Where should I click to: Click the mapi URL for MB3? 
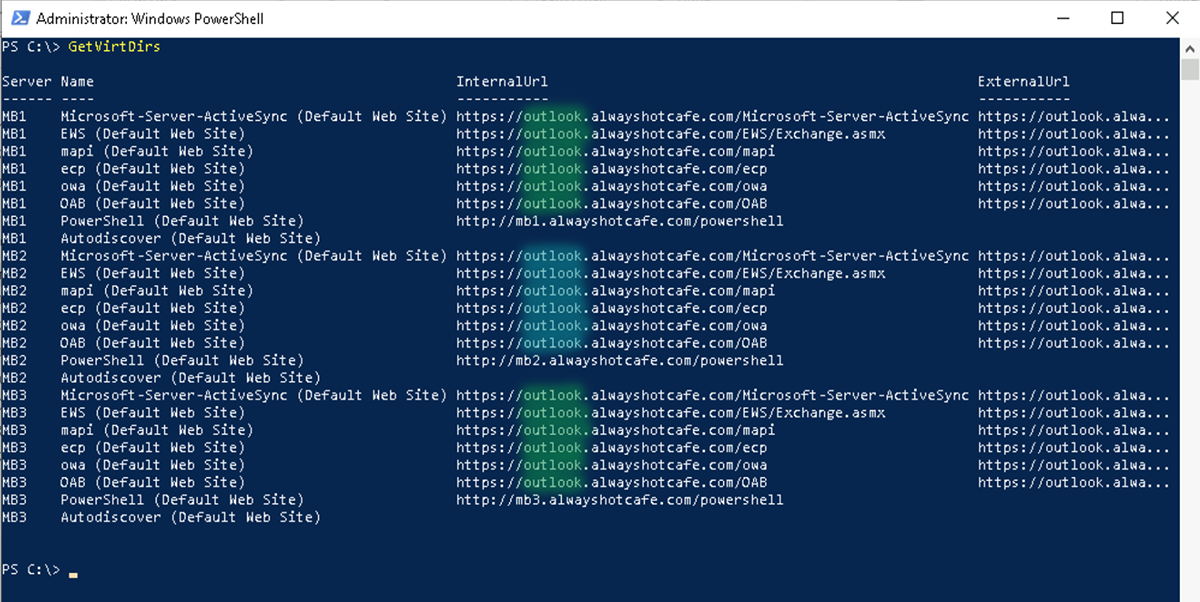coord(621,429)
